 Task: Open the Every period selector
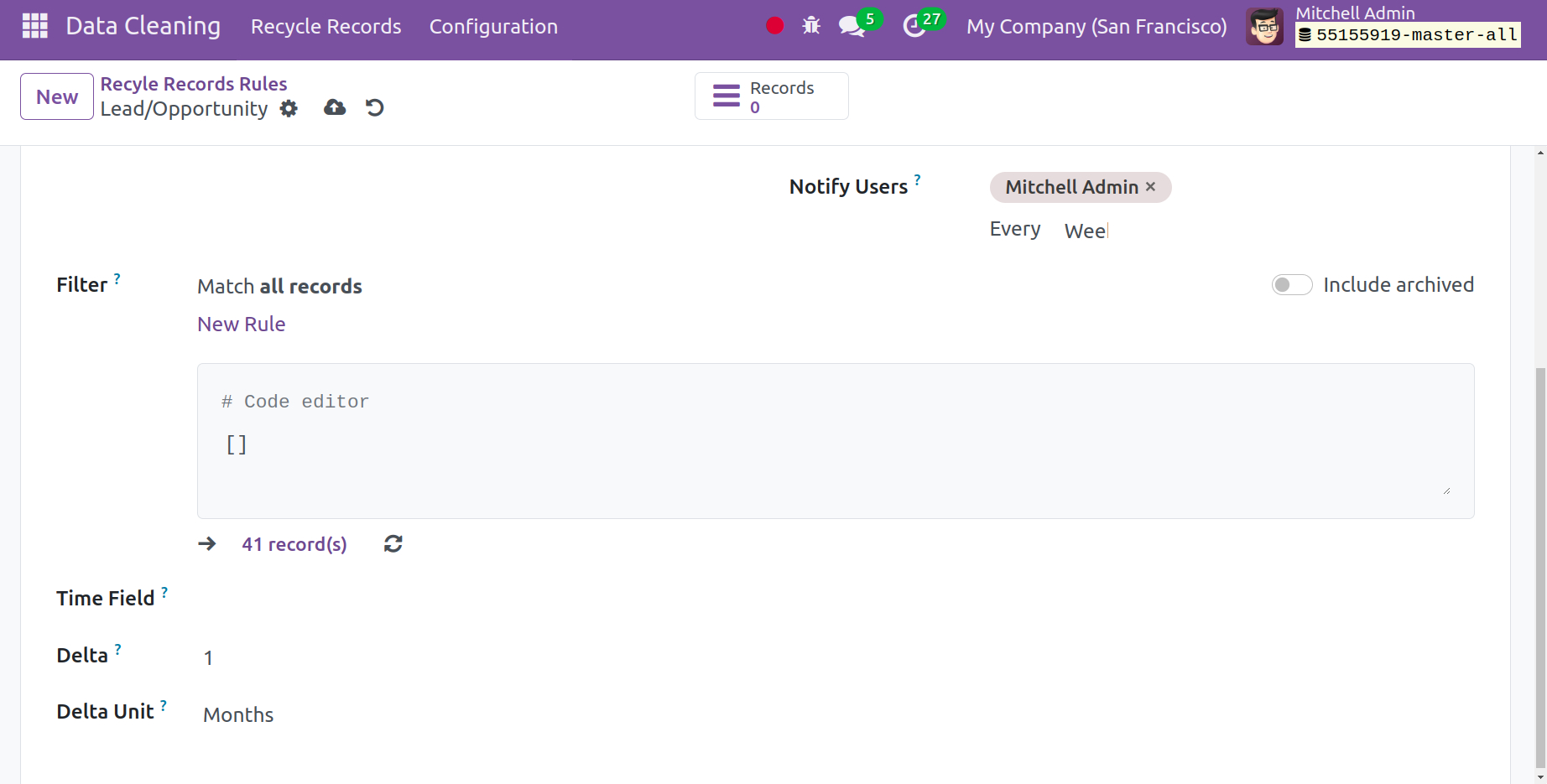coord(1086,231)
